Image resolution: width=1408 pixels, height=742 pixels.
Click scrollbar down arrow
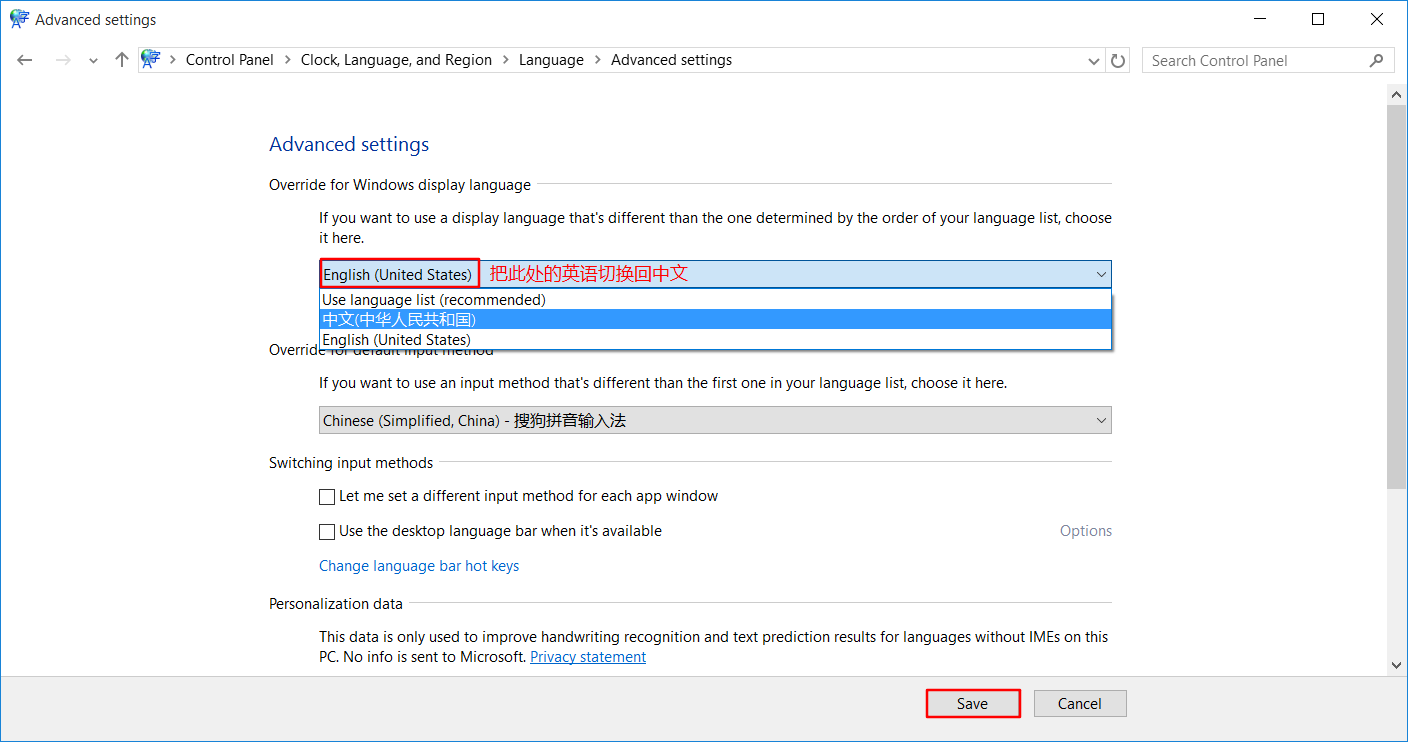pyautogui.click(x=1397, y=665)
